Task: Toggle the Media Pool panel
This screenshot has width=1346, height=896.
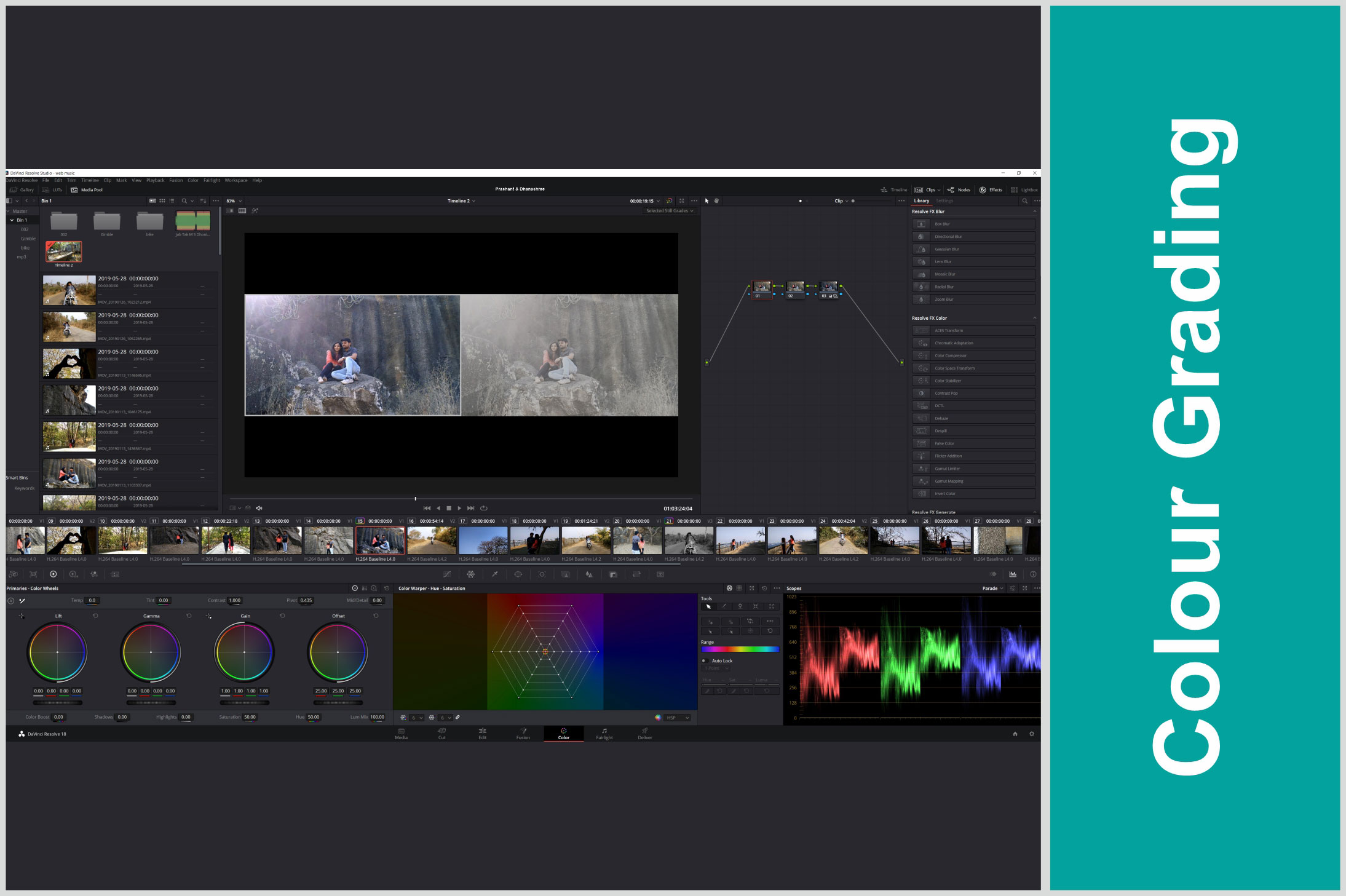Action: coord(87,190)
